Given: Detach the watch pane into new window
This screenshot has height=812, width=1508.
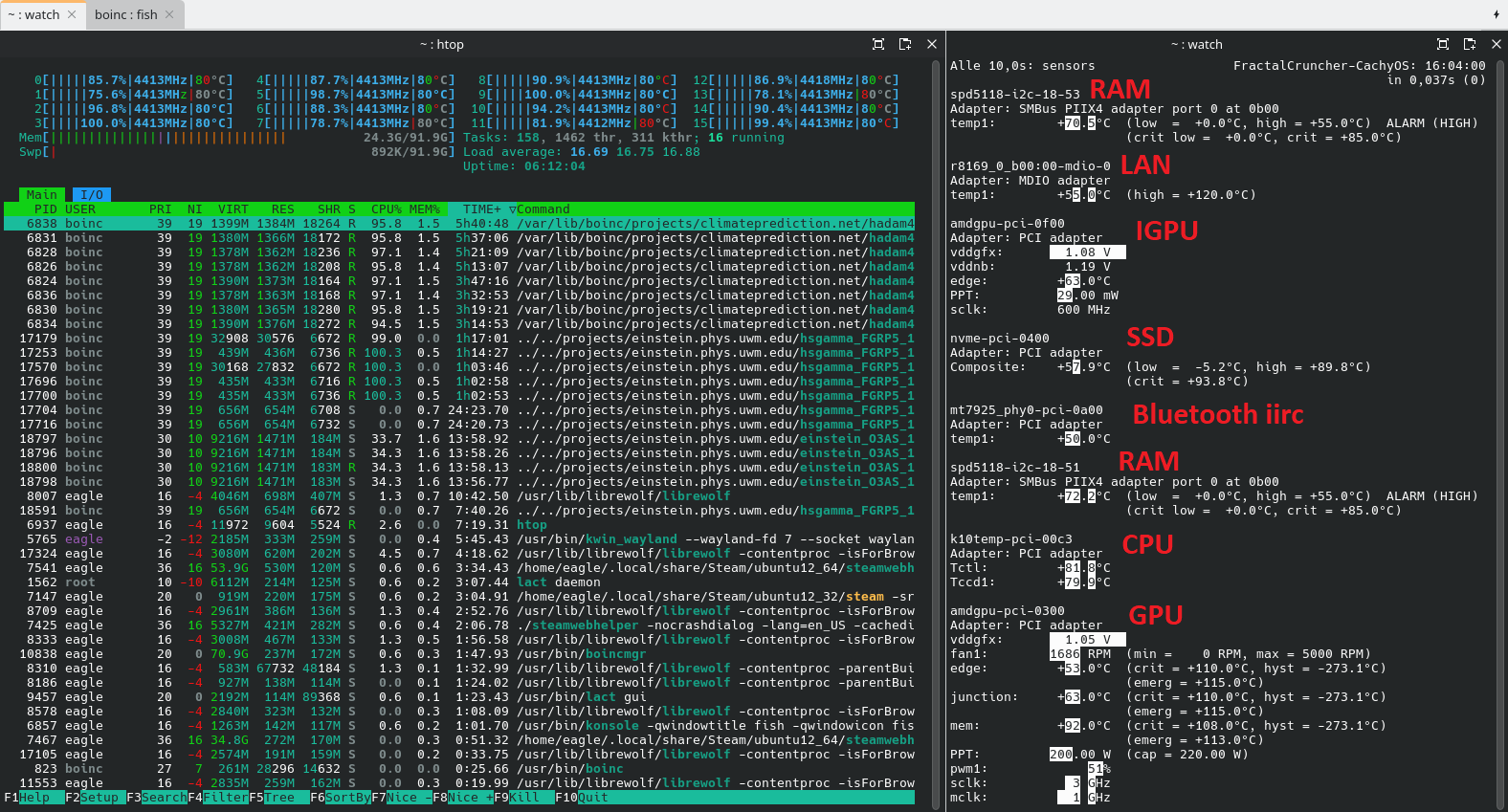Looking at the screenshot, I should click(x=1470, y=44).
